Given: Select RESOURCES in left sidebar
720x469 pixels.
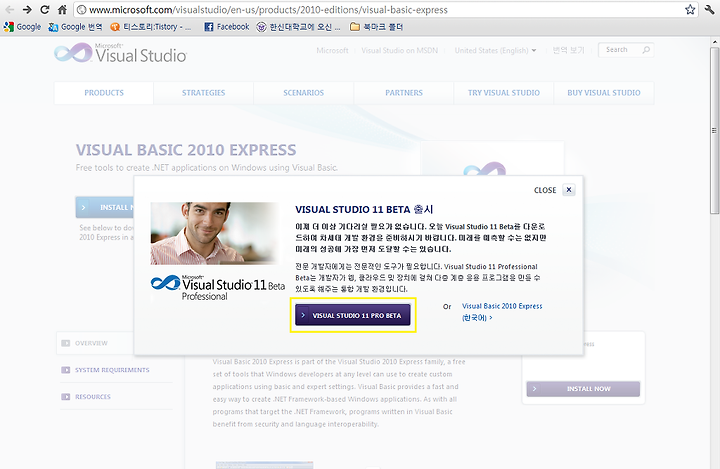Looking at the screenshot, I should 93,396.
